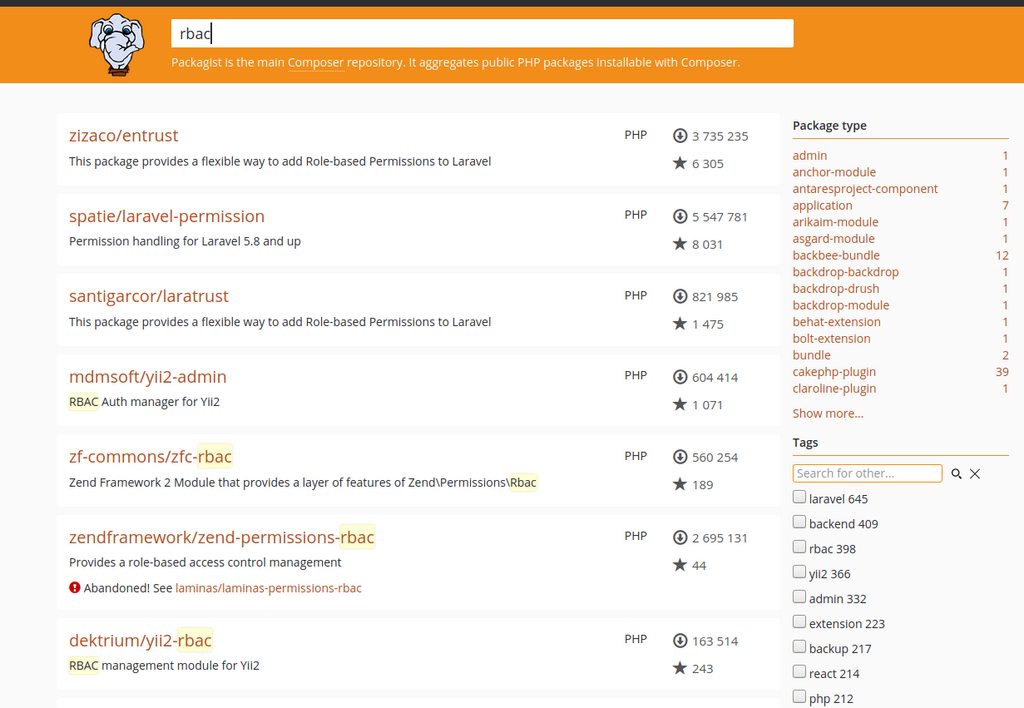Open the zizaco/entrust package
The width and height of the screenshot is (1024, 708).
[x=123, y=135]
